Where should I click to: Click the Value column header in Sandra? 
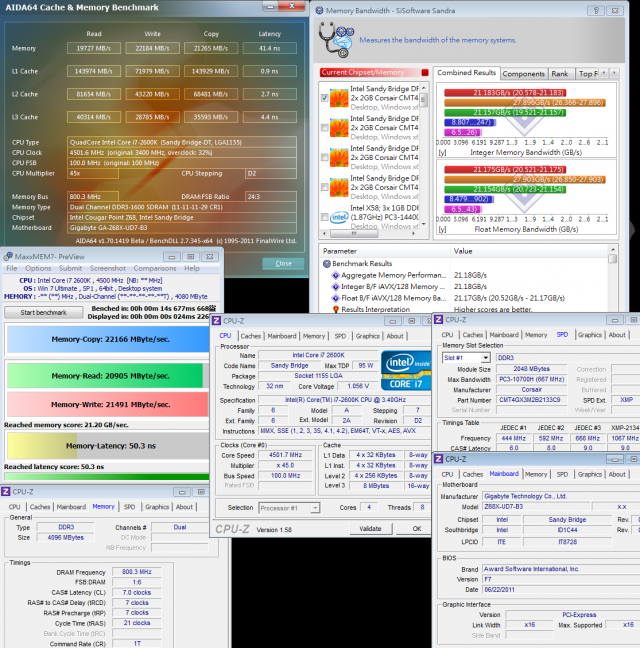[529, 251]
